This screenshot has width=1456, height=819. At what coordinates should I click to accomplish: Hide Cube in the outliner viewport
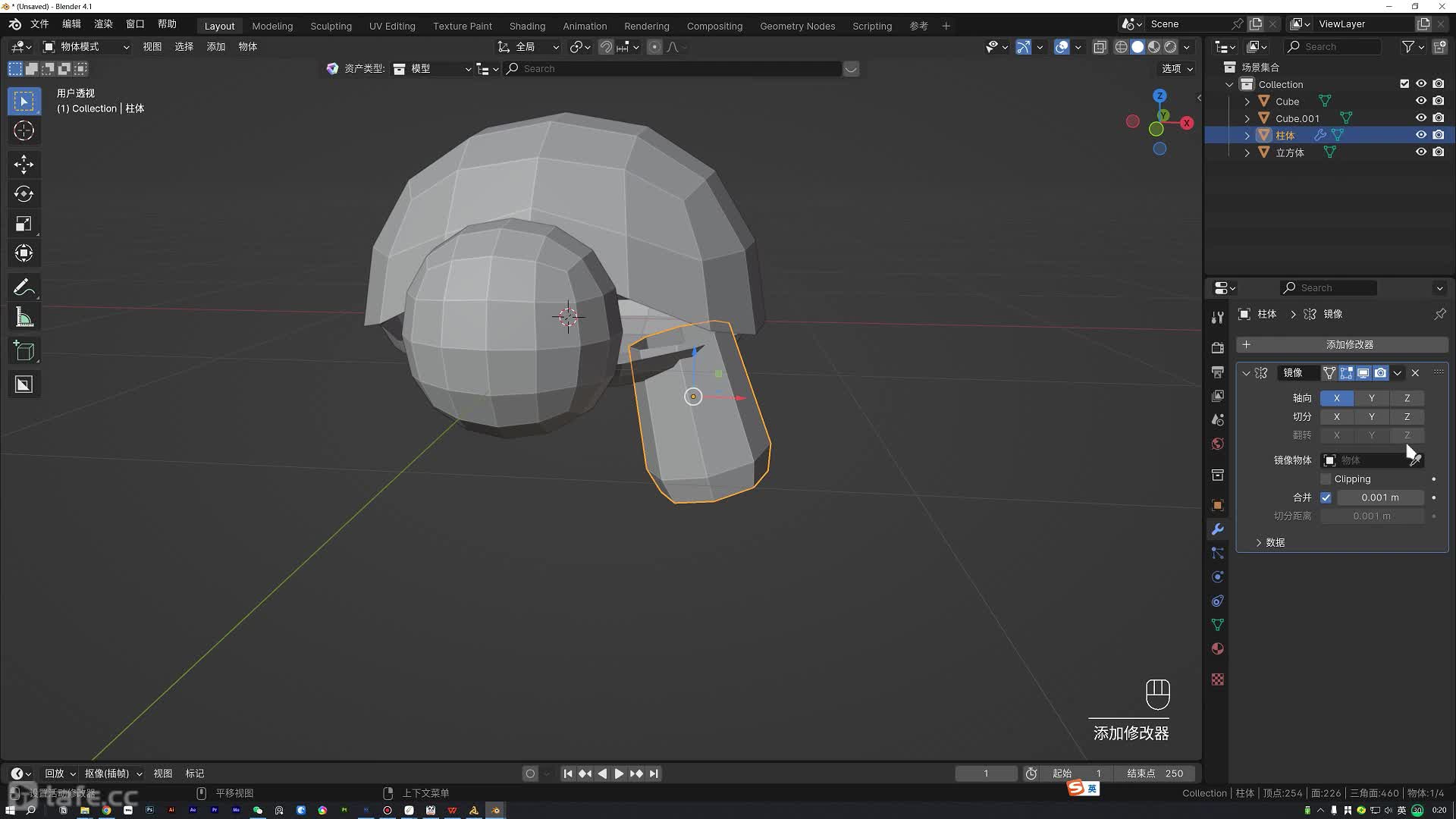tap(1421, 101)
